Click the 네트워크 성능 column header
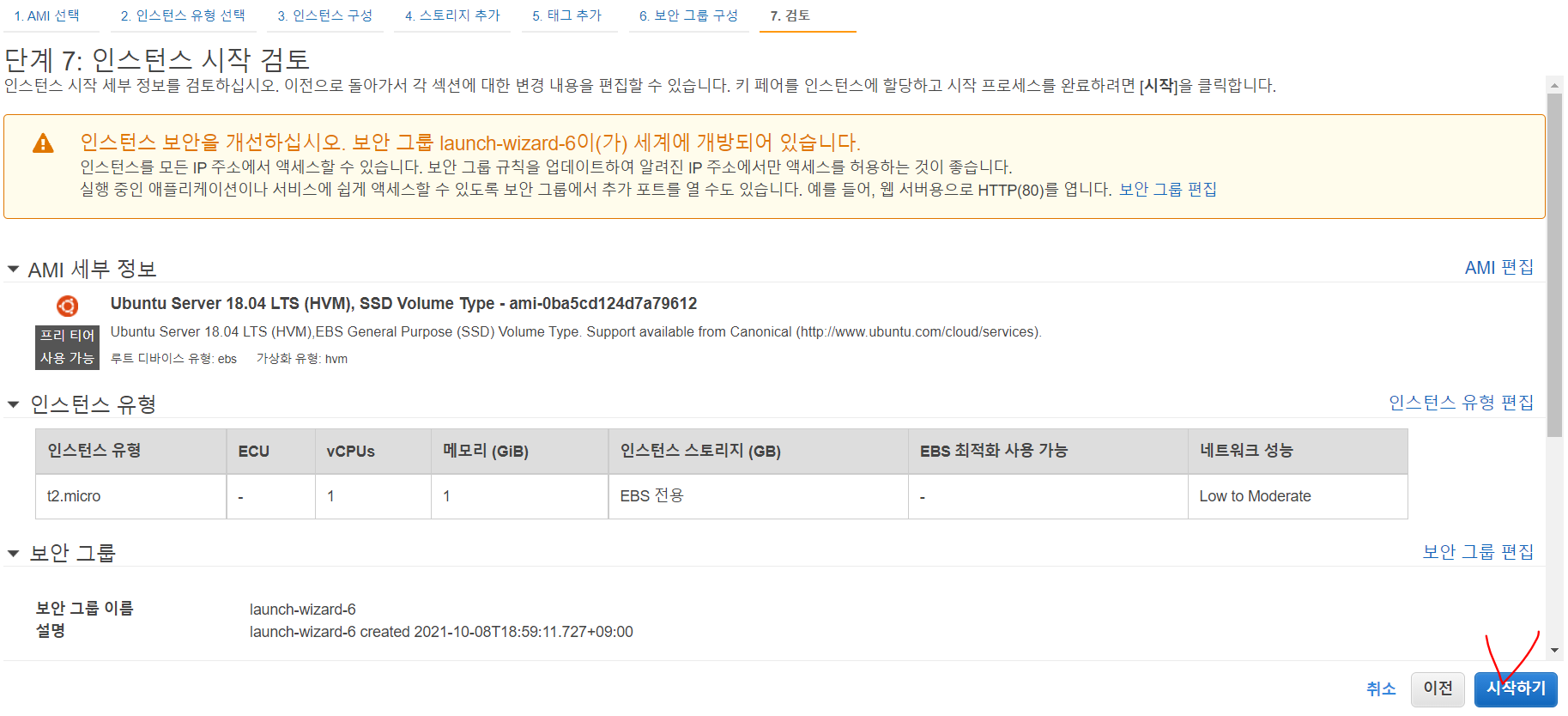This screenshot has height=716, width=1568. [1298, 452]
